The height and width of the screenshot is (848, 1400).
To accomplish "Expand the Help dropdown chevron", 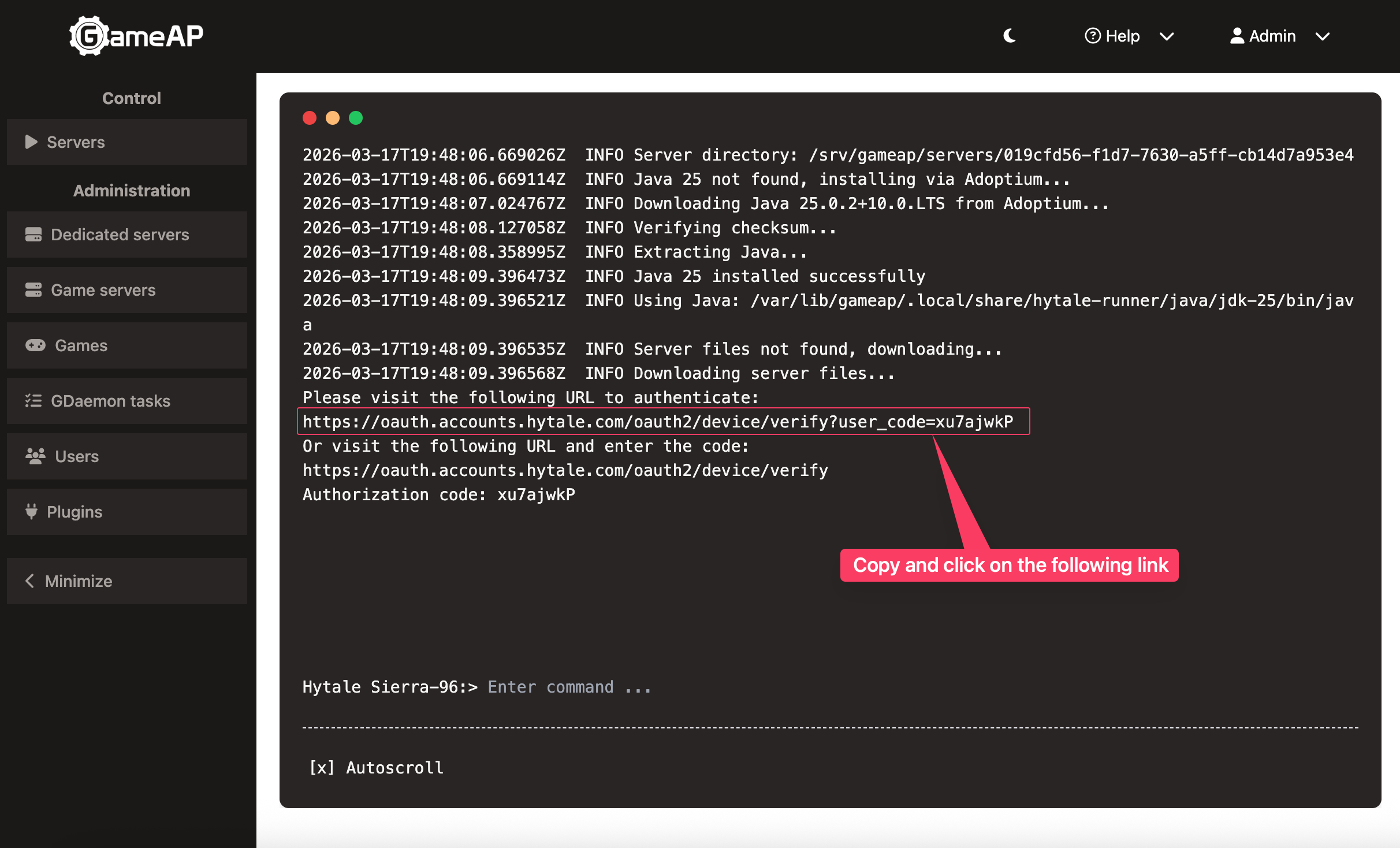I will 1167,36.
